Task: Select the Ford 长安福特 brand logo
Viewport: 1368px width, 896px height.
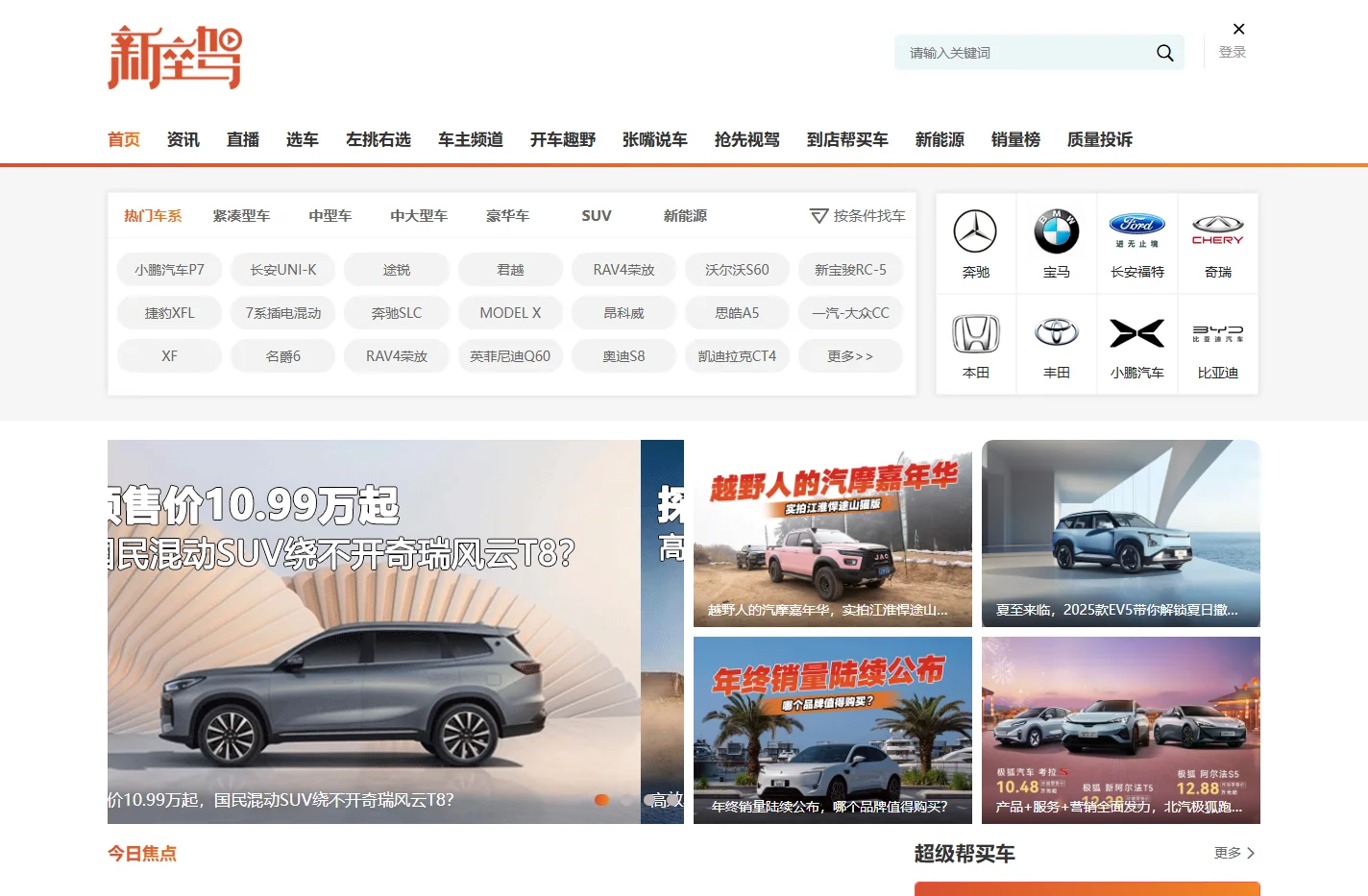Action: point(1137,231)
